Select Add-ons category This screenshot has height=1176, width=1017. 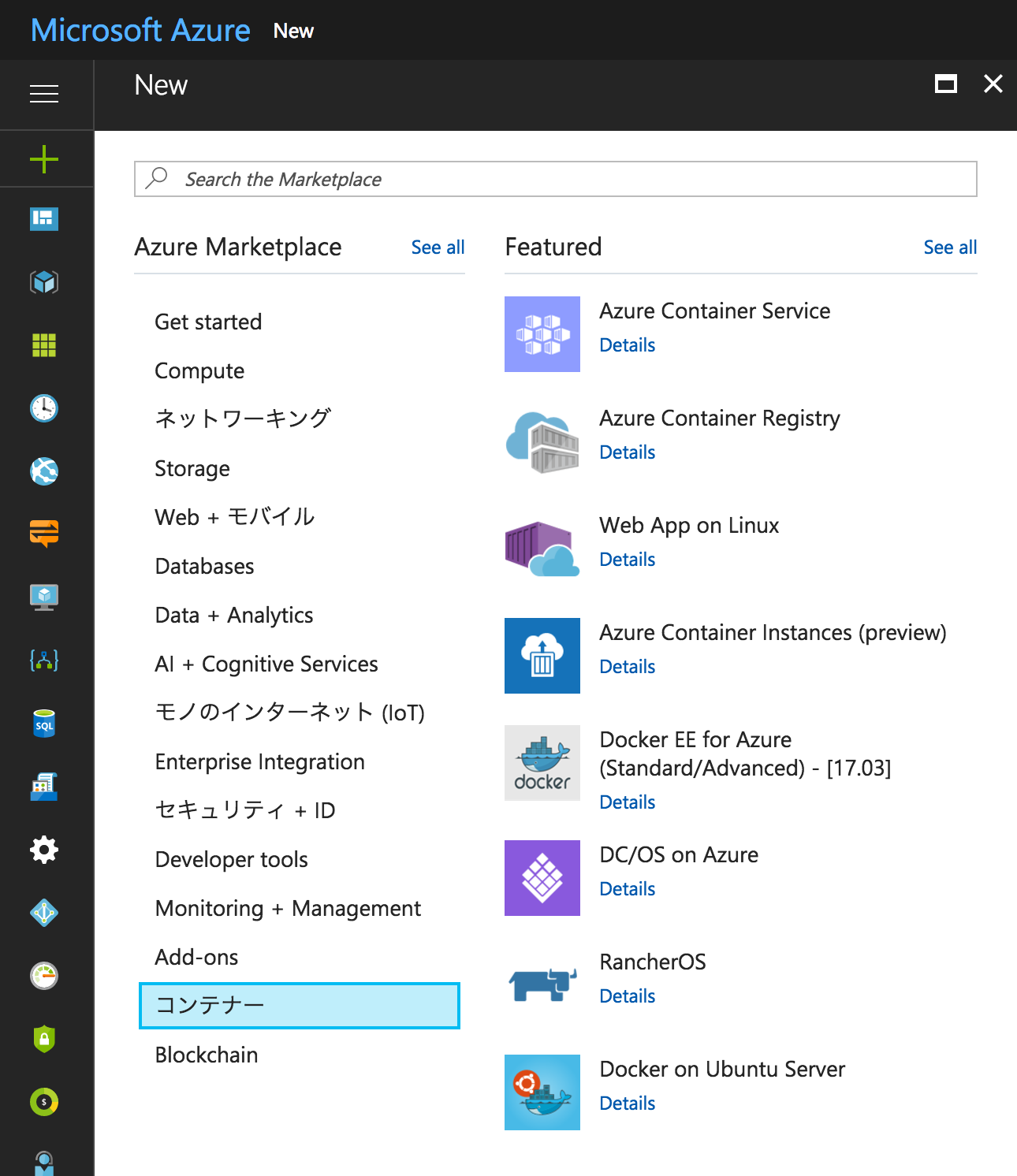196,957
